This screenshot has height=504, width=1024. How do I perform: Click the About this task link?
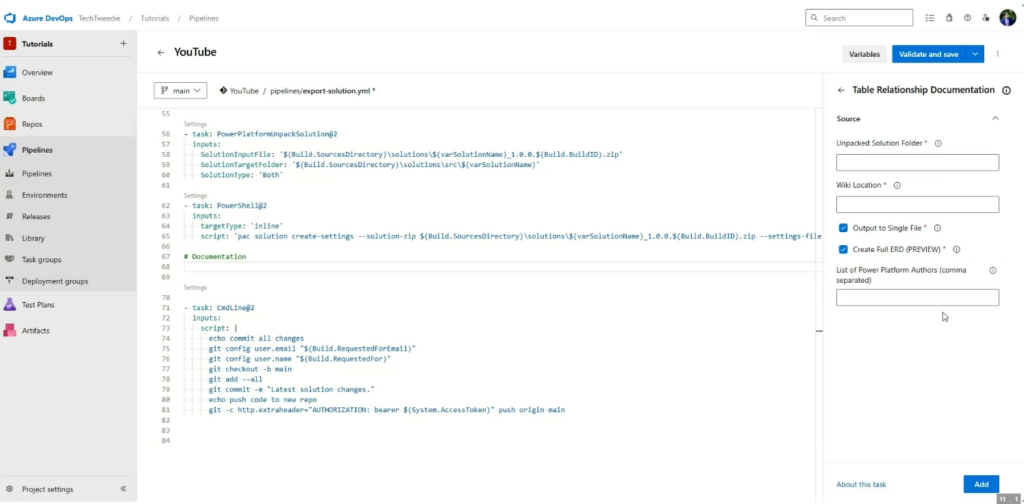click(x=861, y=484)
